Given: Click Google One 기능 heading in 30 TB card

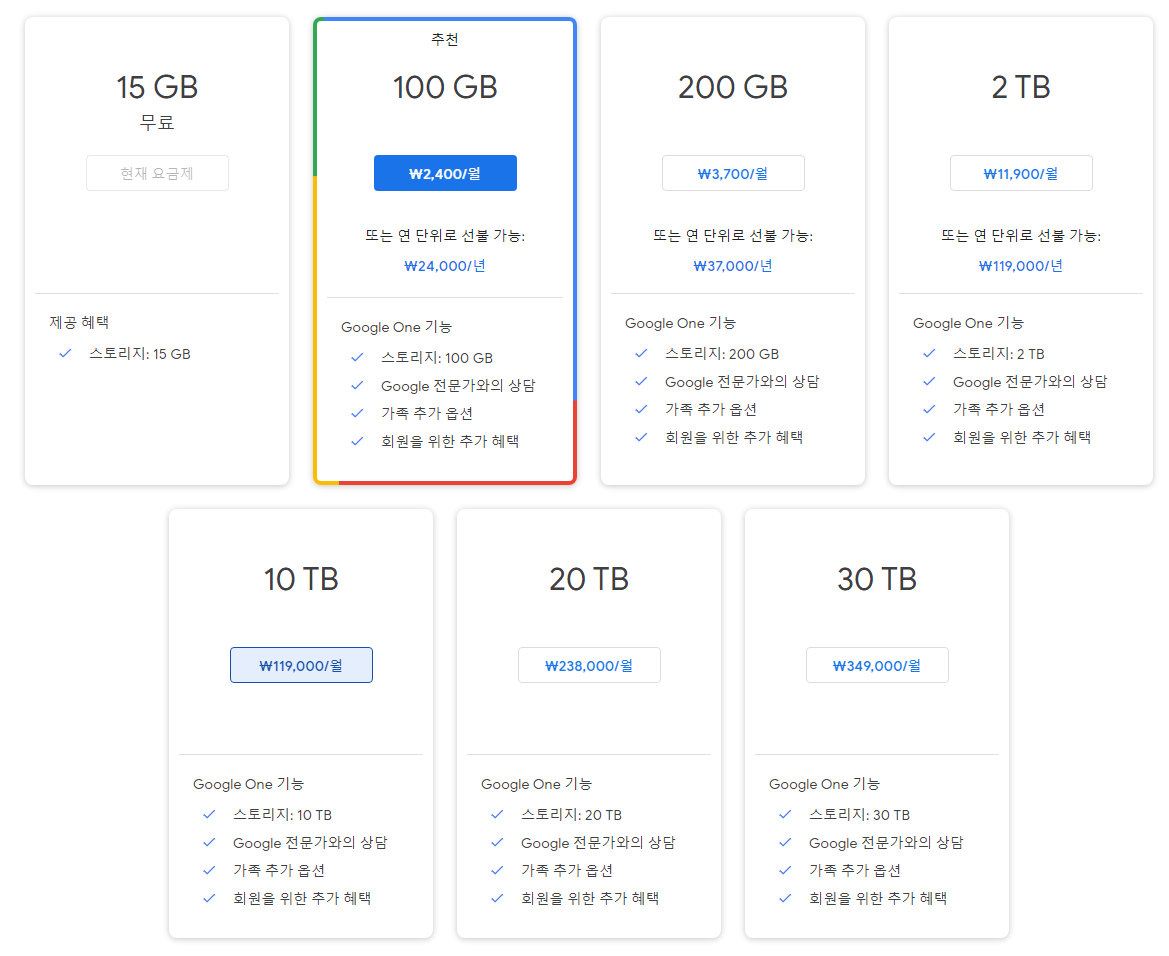Looking at the screenshot, I should point(824,784).
